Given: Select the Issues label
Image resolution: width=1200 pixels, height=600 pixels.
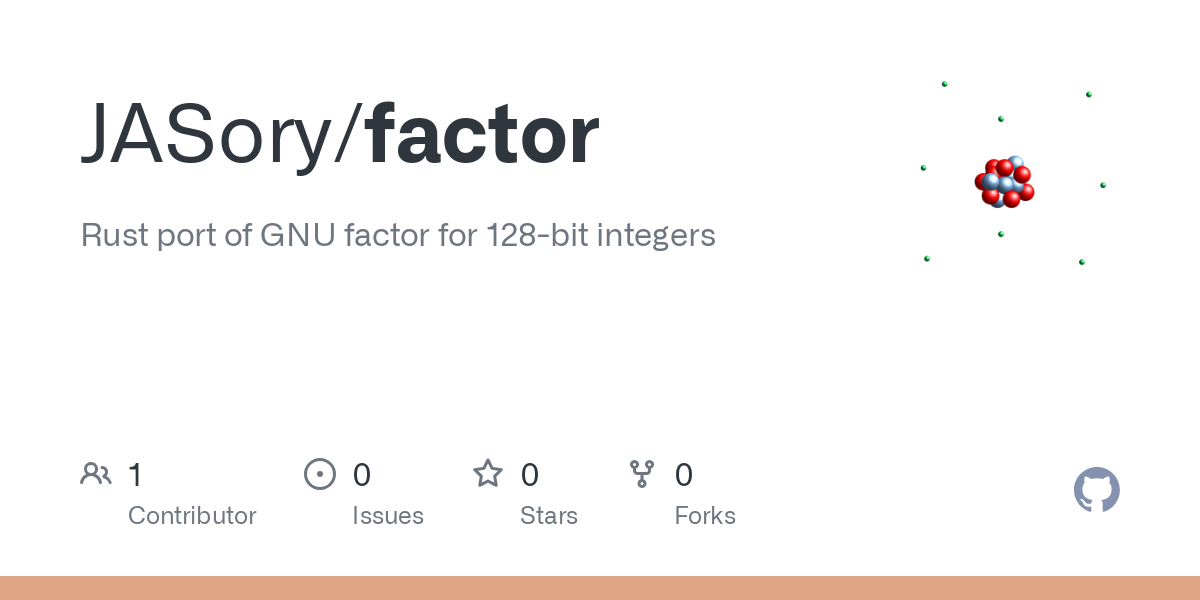Looking at the screenshot, I should 388,516.
